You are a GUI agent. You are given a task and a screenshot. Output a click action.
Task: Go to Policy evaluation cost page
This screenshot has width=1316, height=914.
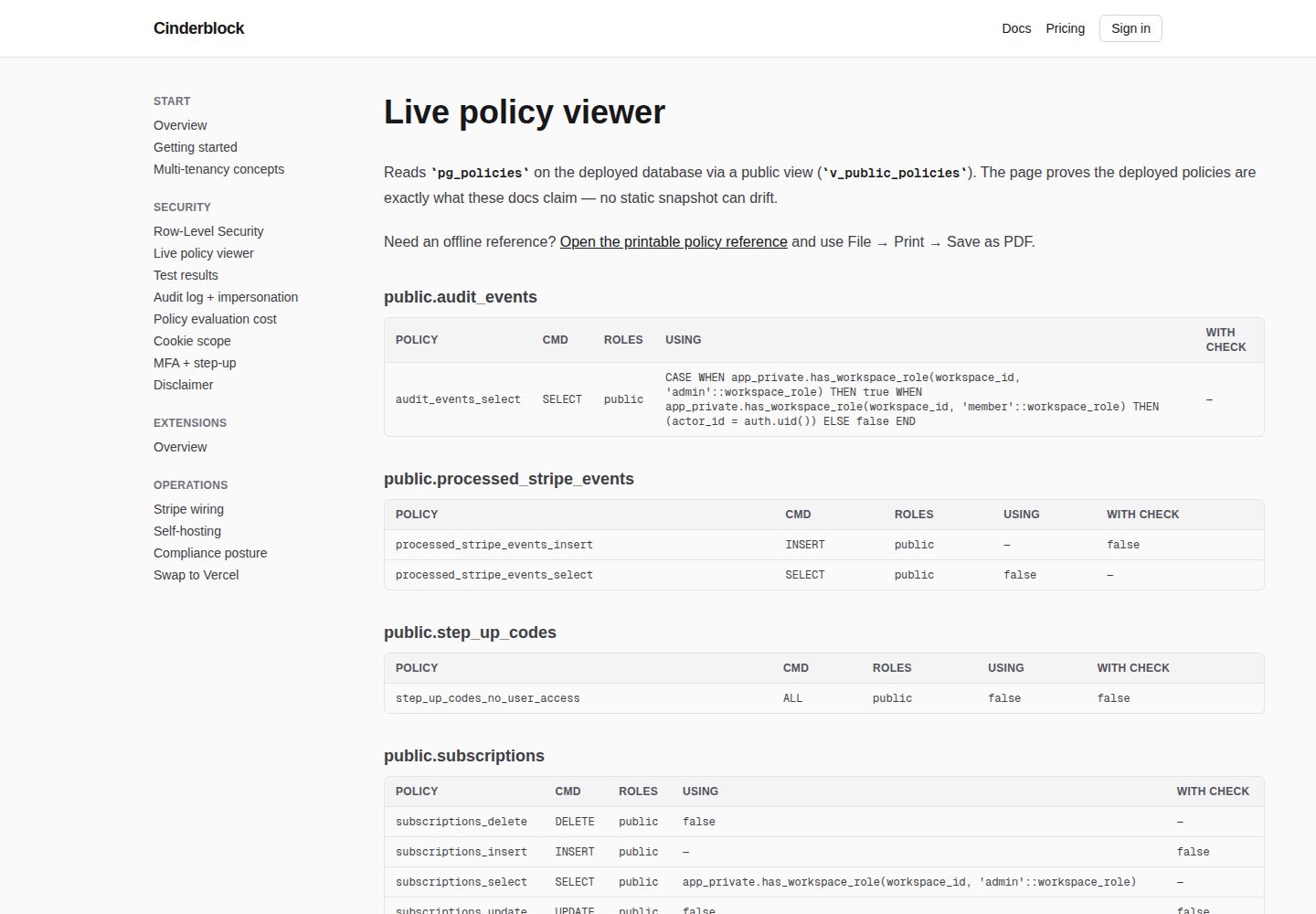point(215,319)
